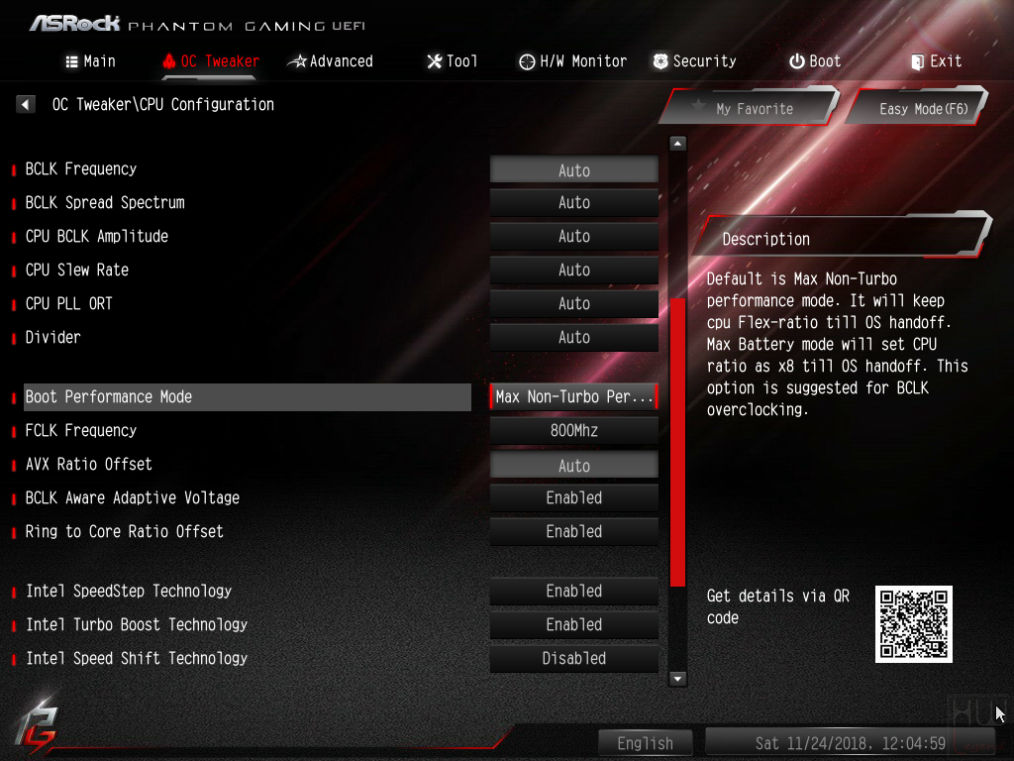Switch to the OC Tweaker tab
Image resolution: width=1014 pixels, height=761 pixels.
point(211,61)
